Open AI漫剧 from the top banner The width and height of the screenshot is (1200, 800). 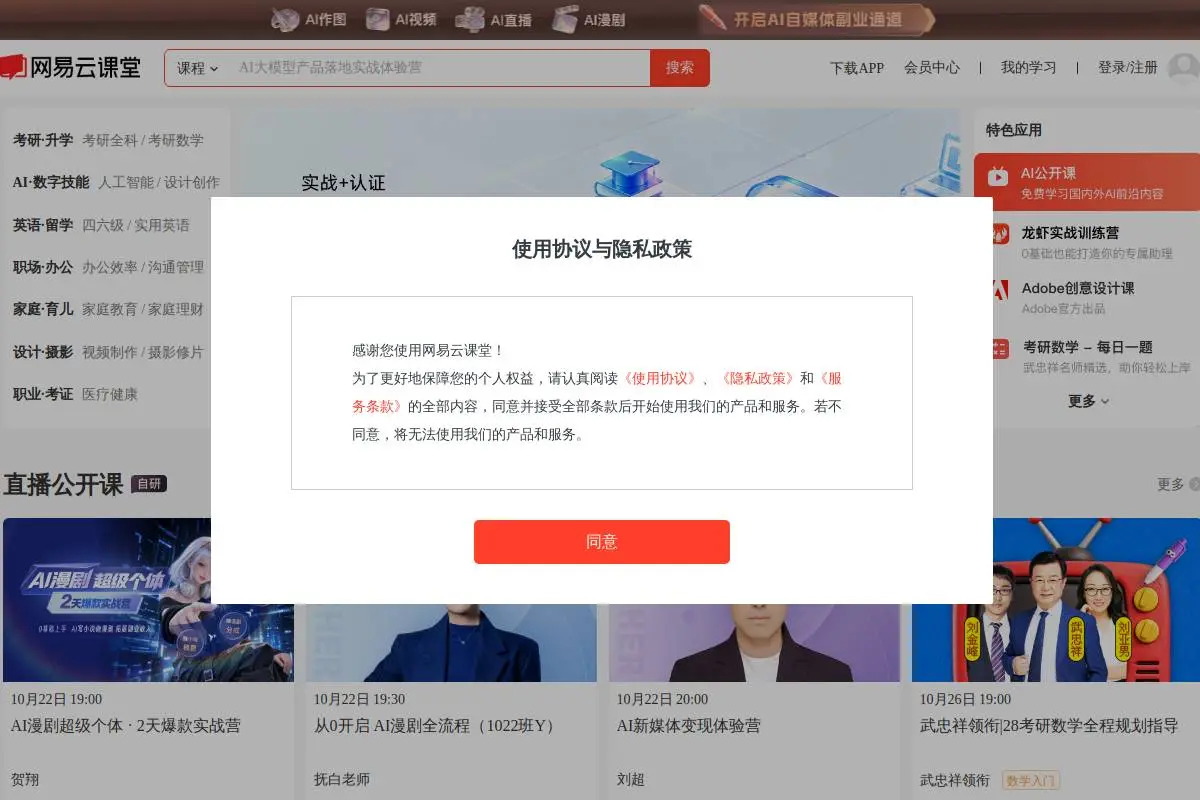pyautogui.click(x=589, y=19)
